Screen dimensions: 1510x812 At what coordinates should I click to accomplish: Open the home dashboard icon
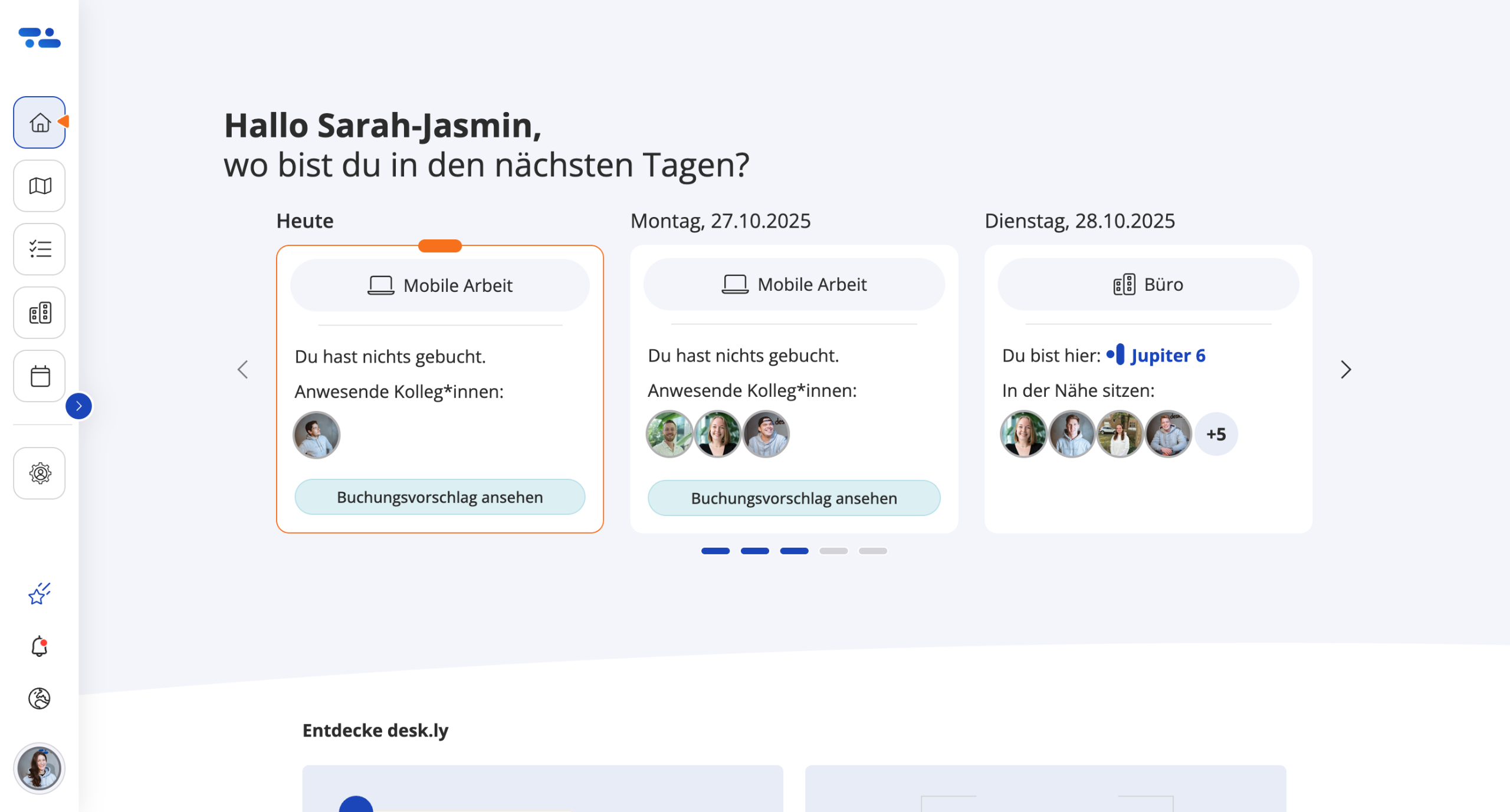coord(40,122)
